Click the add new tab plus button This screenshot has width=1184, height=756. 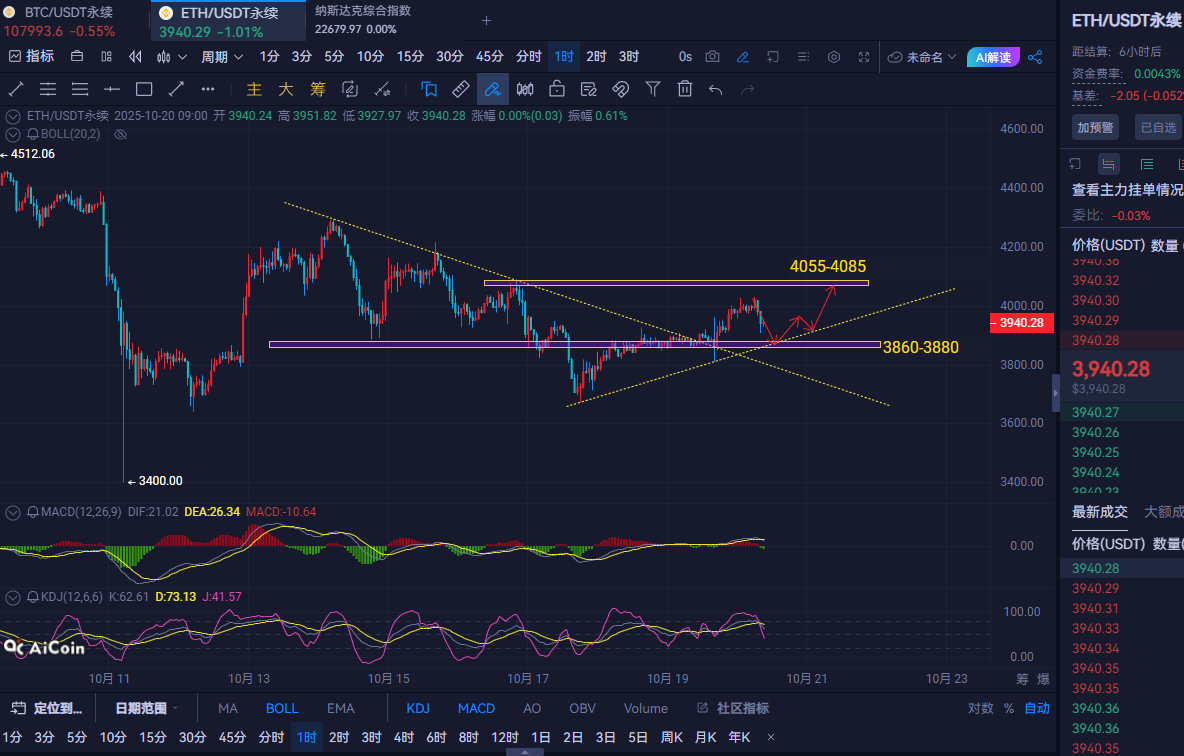tap(486, 20)
